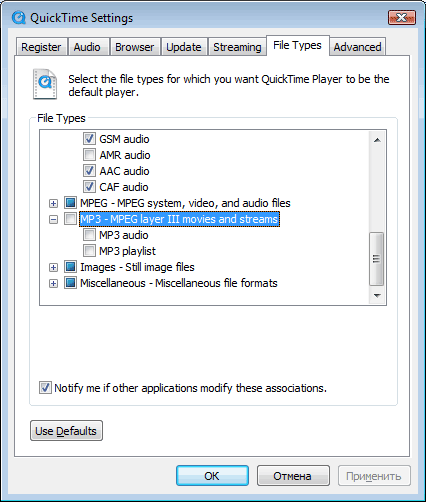Open the Audio tab
This screenshot has width=426, height=502.
coord(87,47)
